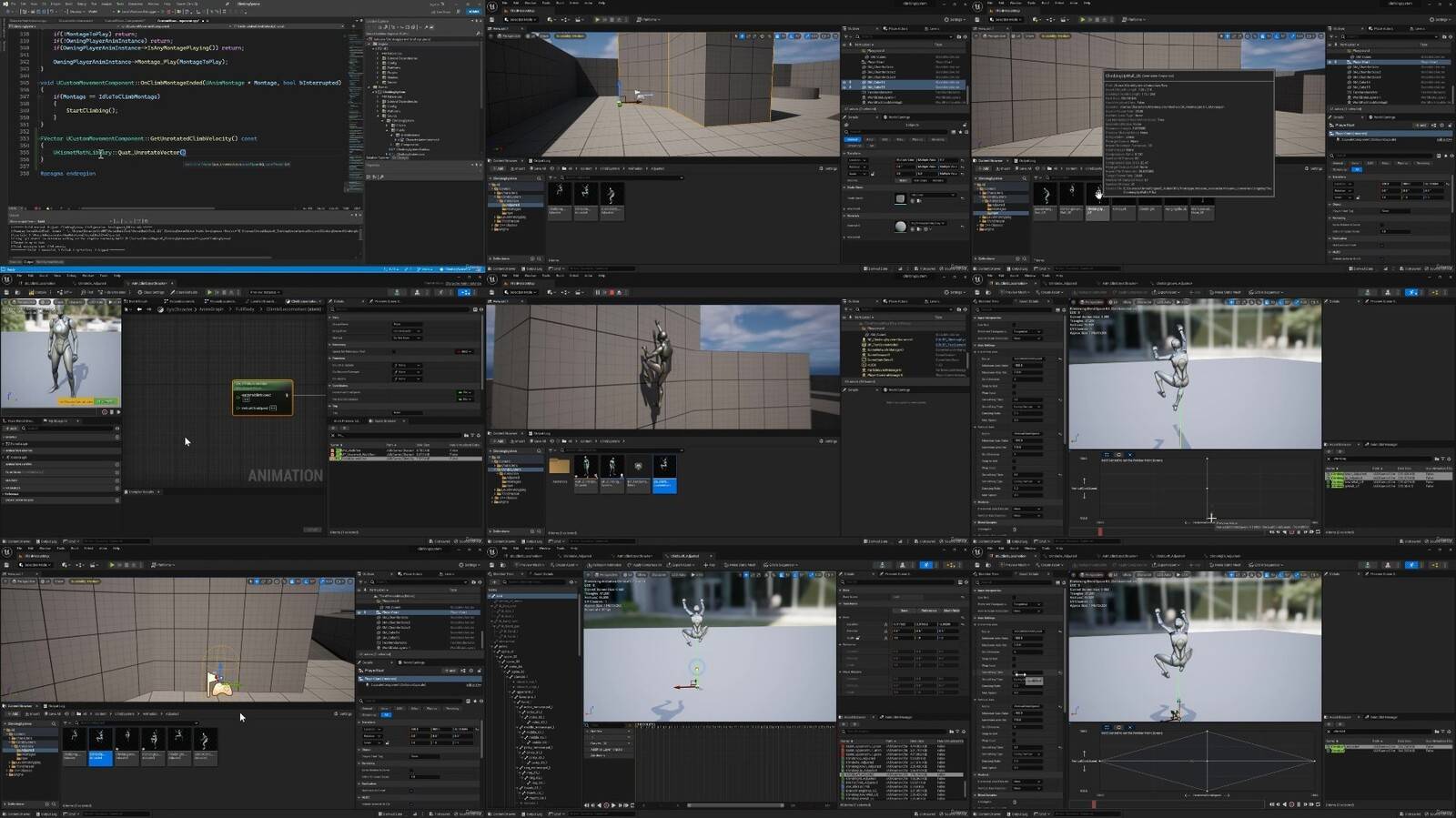
Task: Tick the Actor Hidden In Game checkbox in Player Start Details
Action: coord(411,771)
